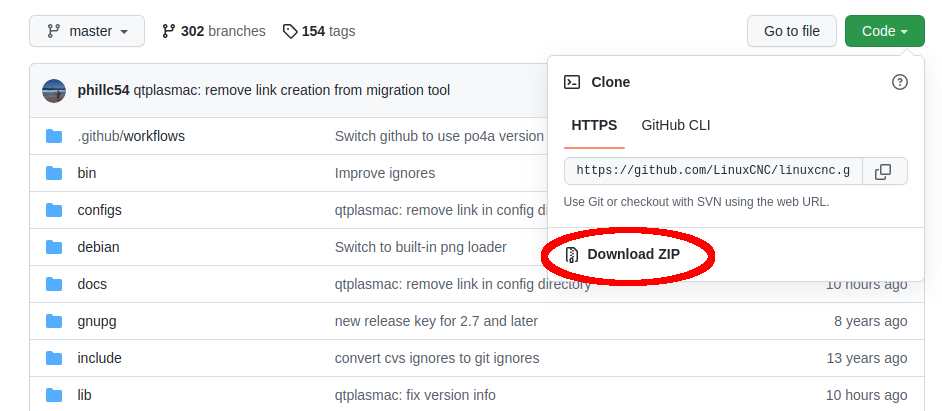Switch to the GitHub CLI tab
This screenshot has width=942, height=411.
click(x=676, y=126)
